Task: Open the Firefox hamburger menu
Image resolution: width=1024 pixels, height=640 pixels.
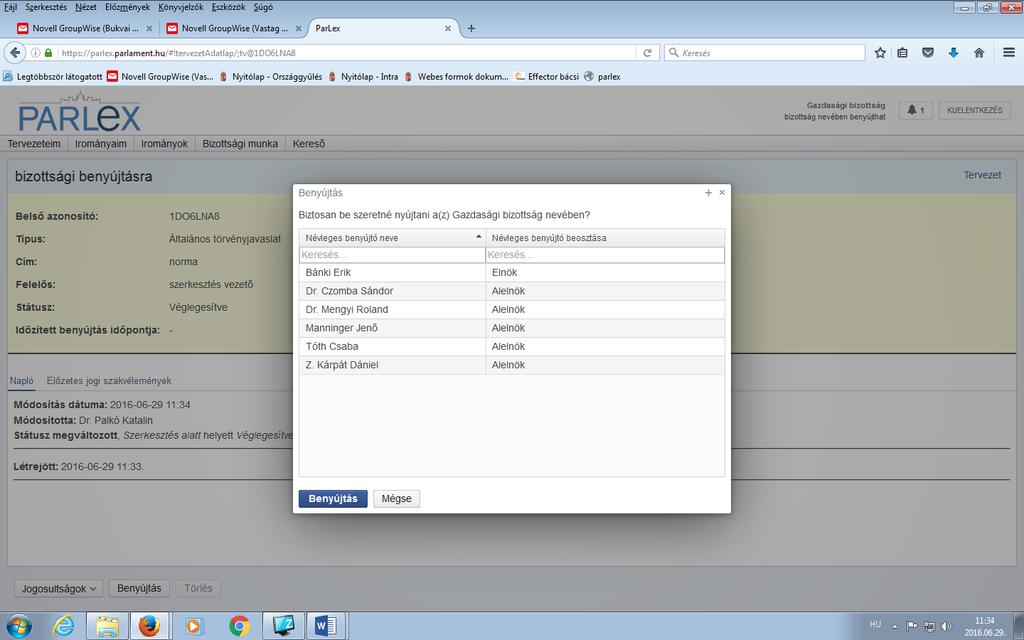Action: pos(1009,53)
